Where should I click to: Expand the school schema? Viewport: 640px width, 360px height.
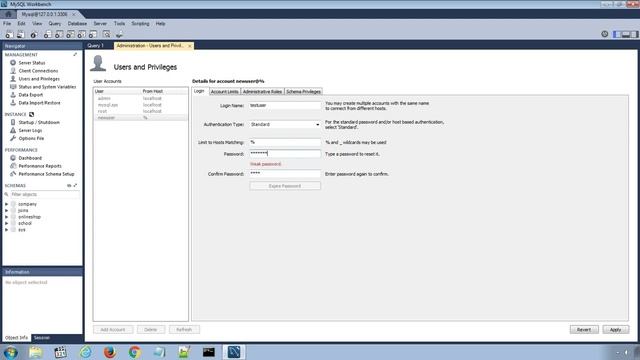pos(7,223)
